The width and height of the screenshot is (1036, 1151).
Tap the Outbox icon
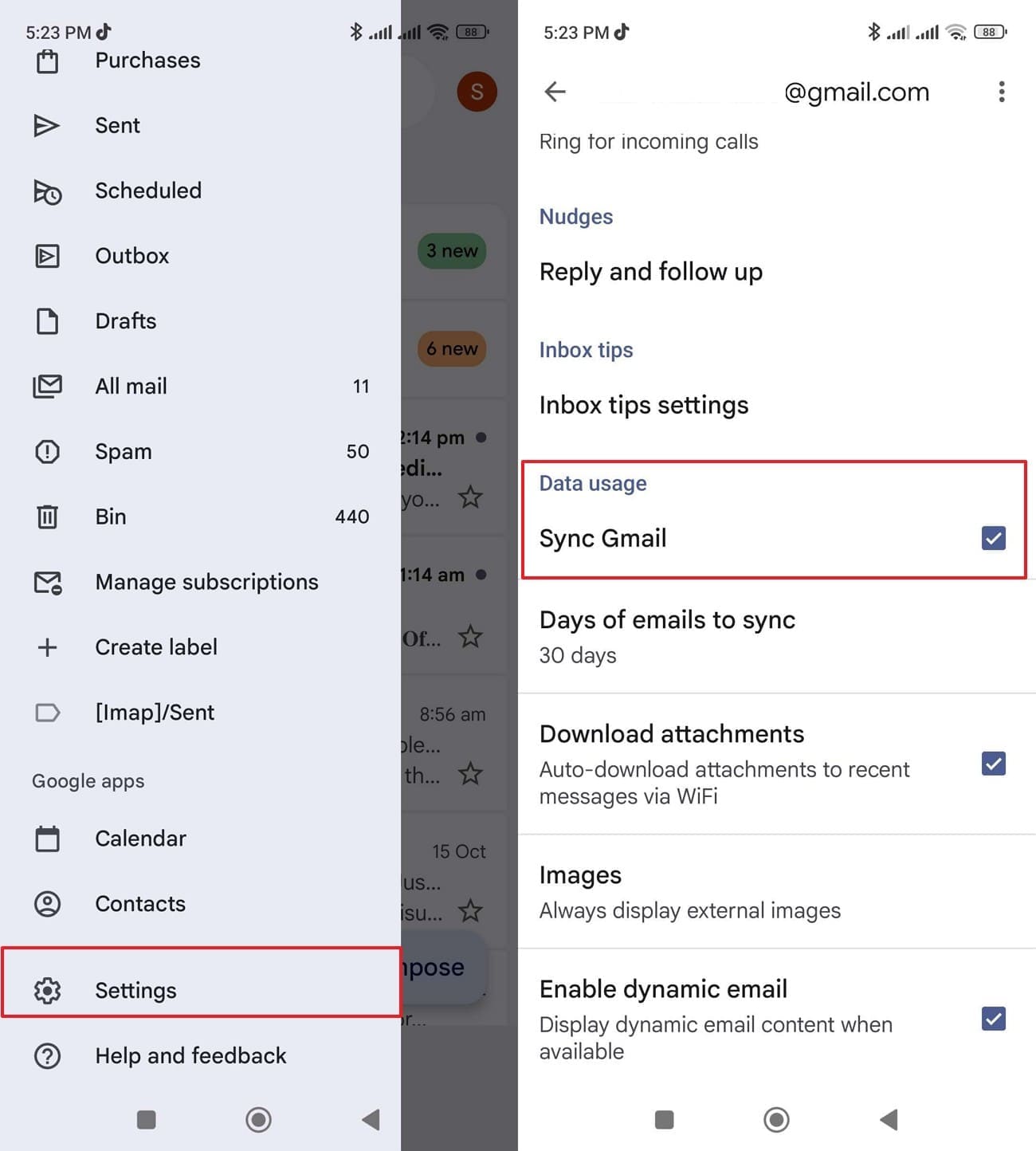tap(47, 256)
